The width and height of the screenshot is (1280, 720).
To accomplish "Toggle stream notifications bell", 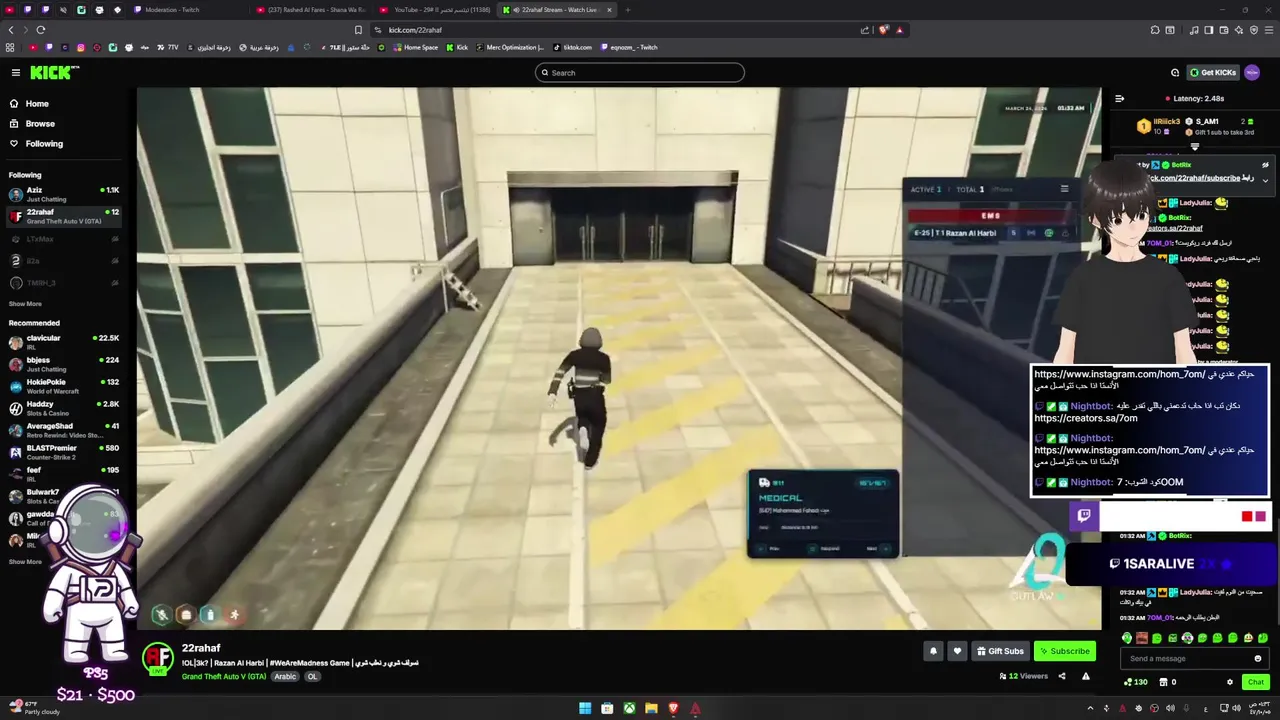I will click(x=933, y=651).
